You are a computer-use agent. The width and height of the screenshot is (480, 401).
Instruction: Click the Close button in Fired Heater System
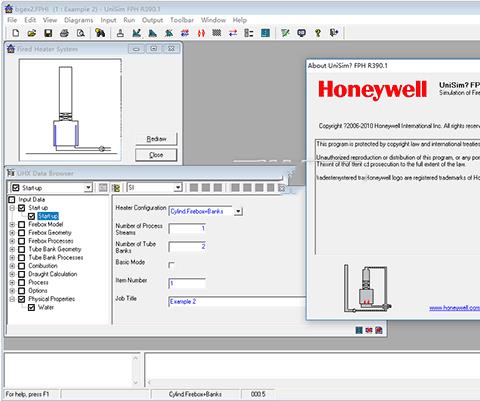point(156,155)
